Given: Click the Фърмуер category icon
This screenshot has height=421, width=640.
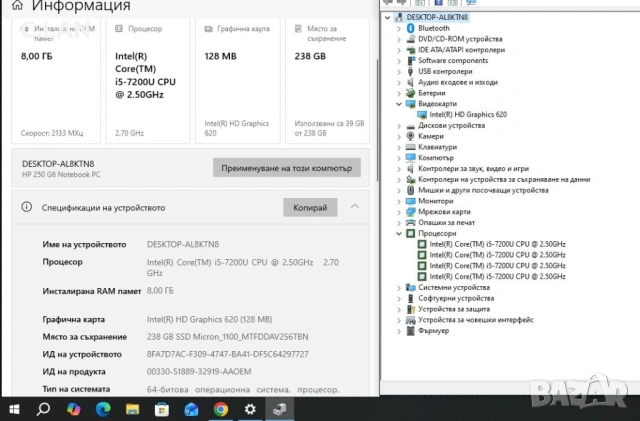Looking at the screenshot, I should [x=411, y=331].
